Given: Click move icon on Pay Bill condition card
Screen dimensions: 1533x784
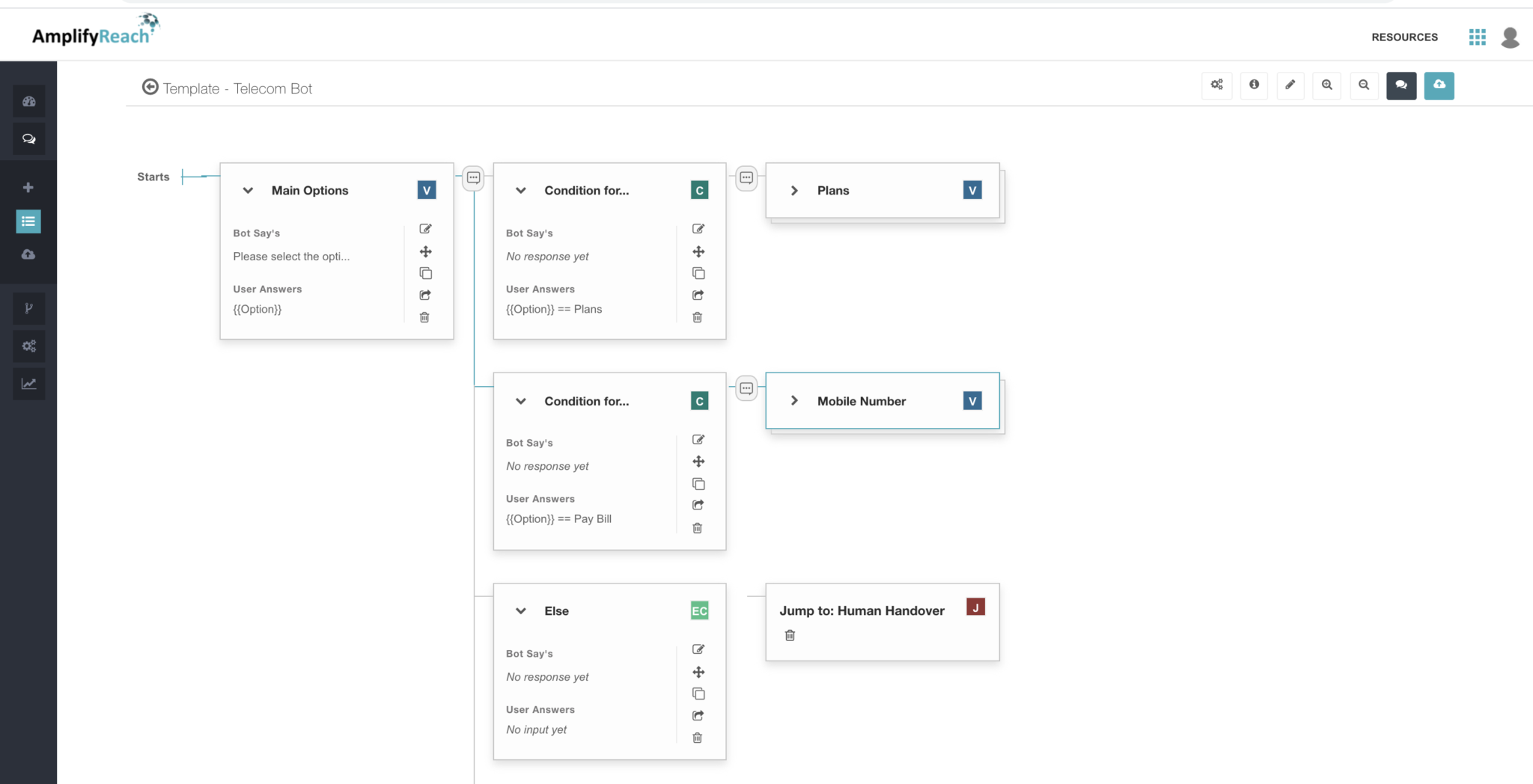Looking at the screenshot, I should click(x=698, y=462).
